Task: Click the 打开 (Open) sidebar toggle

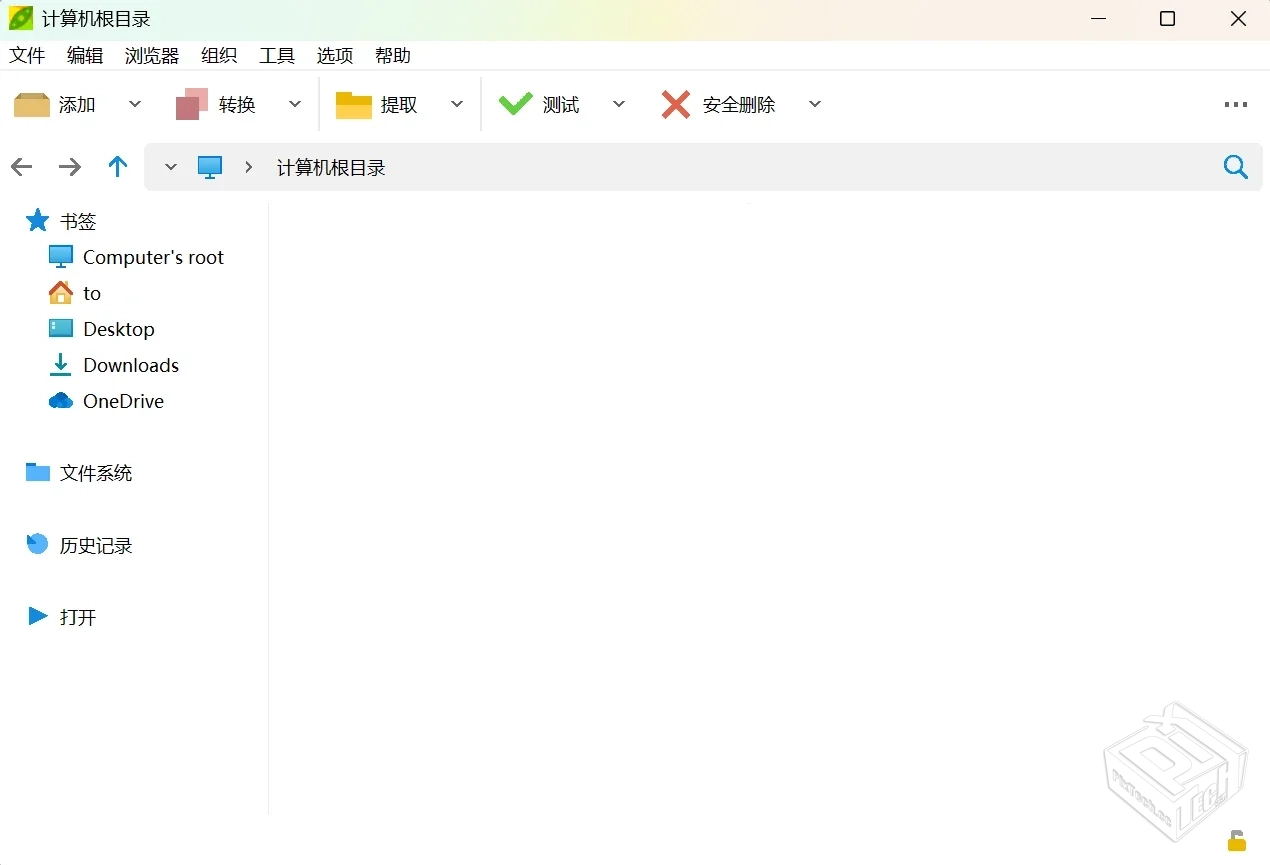Action: [x=38, y=617]
